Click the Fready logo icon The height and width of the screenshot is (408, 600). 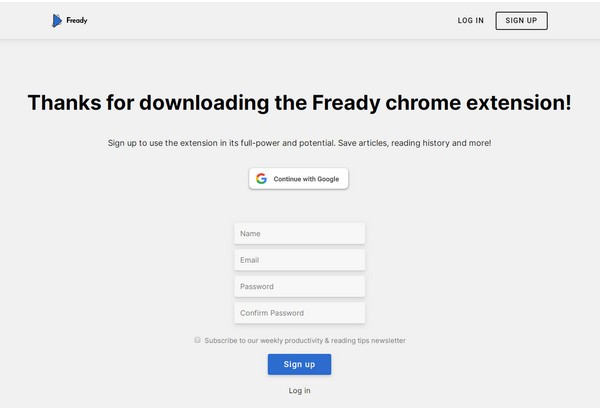(x=57, y=20)
